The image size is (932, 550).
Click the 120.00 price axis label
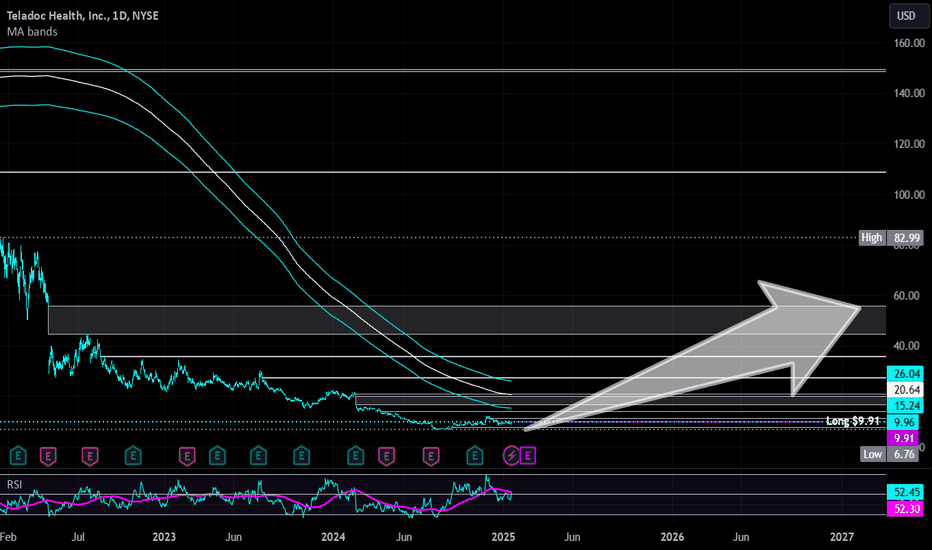pos(909,144)
